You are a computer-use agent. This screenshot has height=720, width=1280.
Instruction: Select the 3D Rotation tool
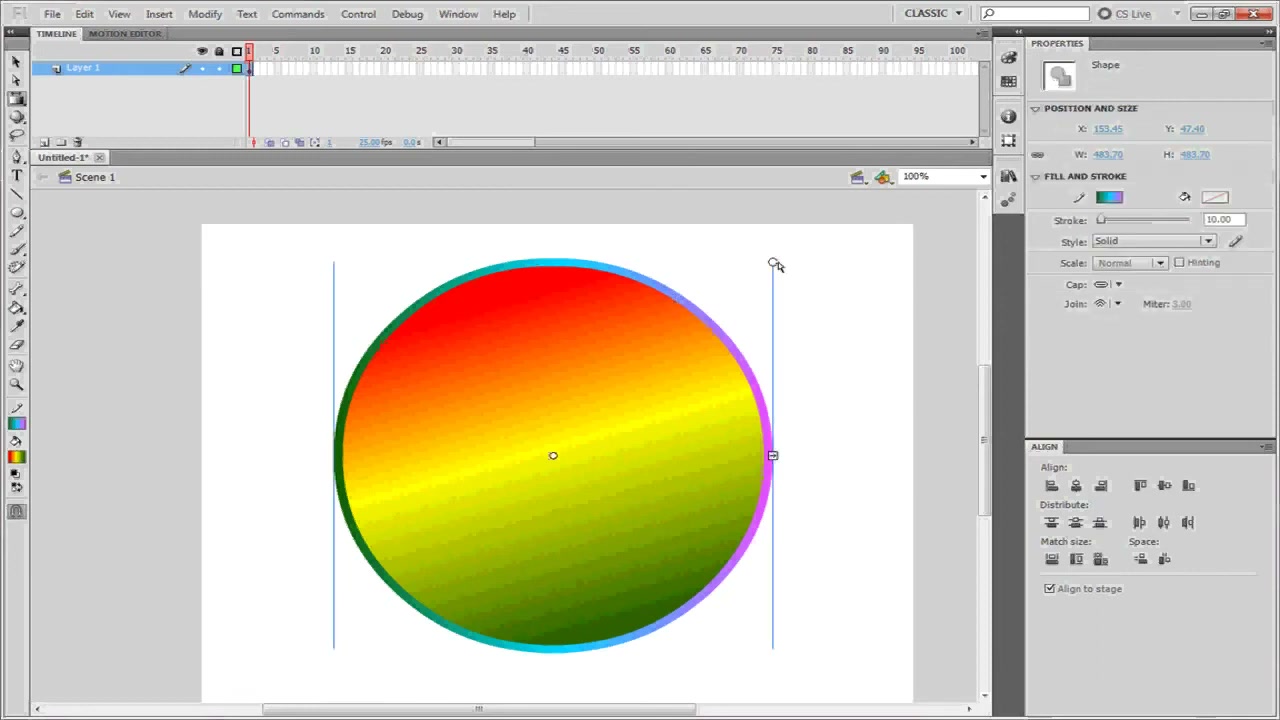click(x=16, y=117)
